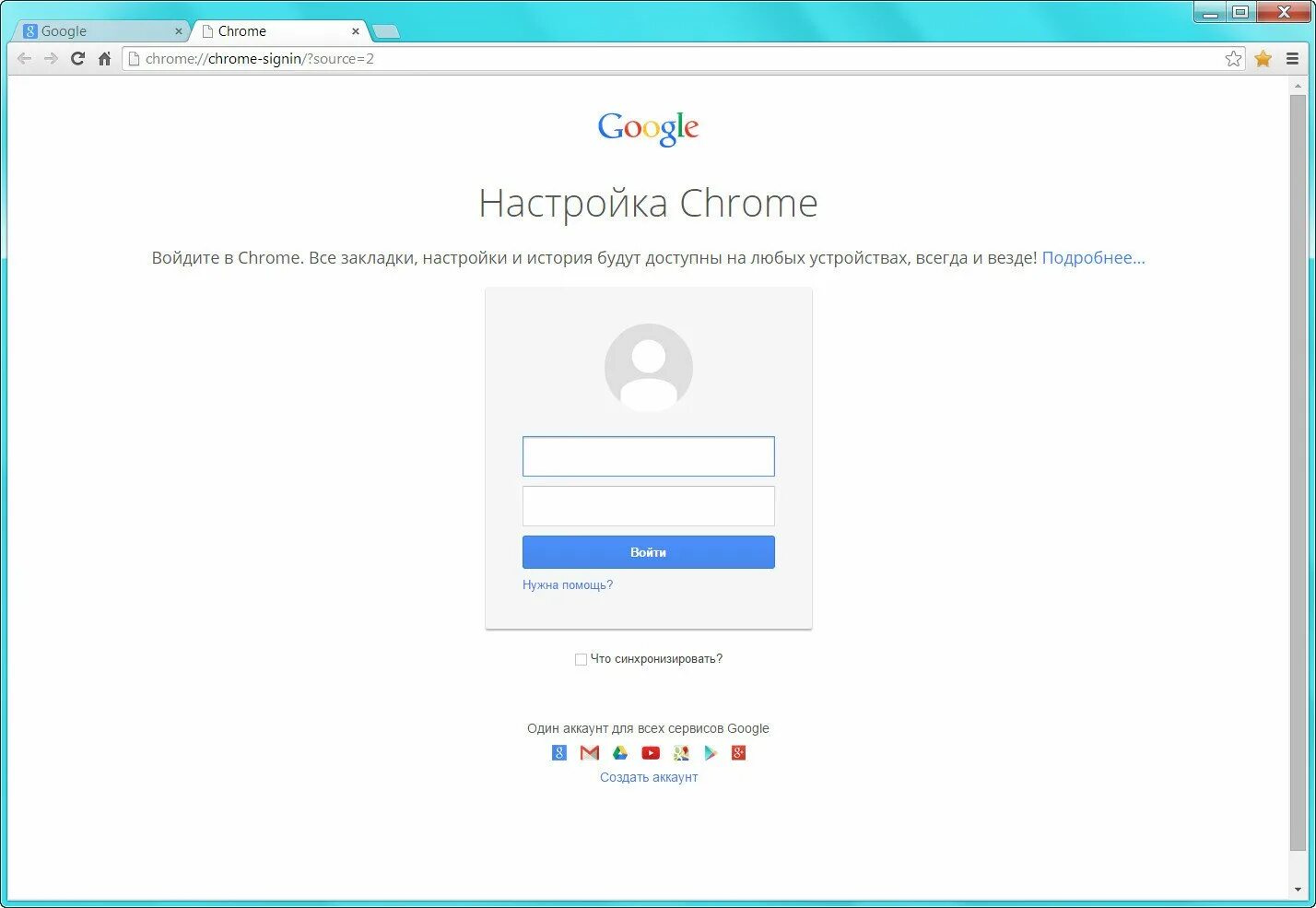
Task: Click the 'Создать аккаунт' link
Action: click(x=649, y=777)
